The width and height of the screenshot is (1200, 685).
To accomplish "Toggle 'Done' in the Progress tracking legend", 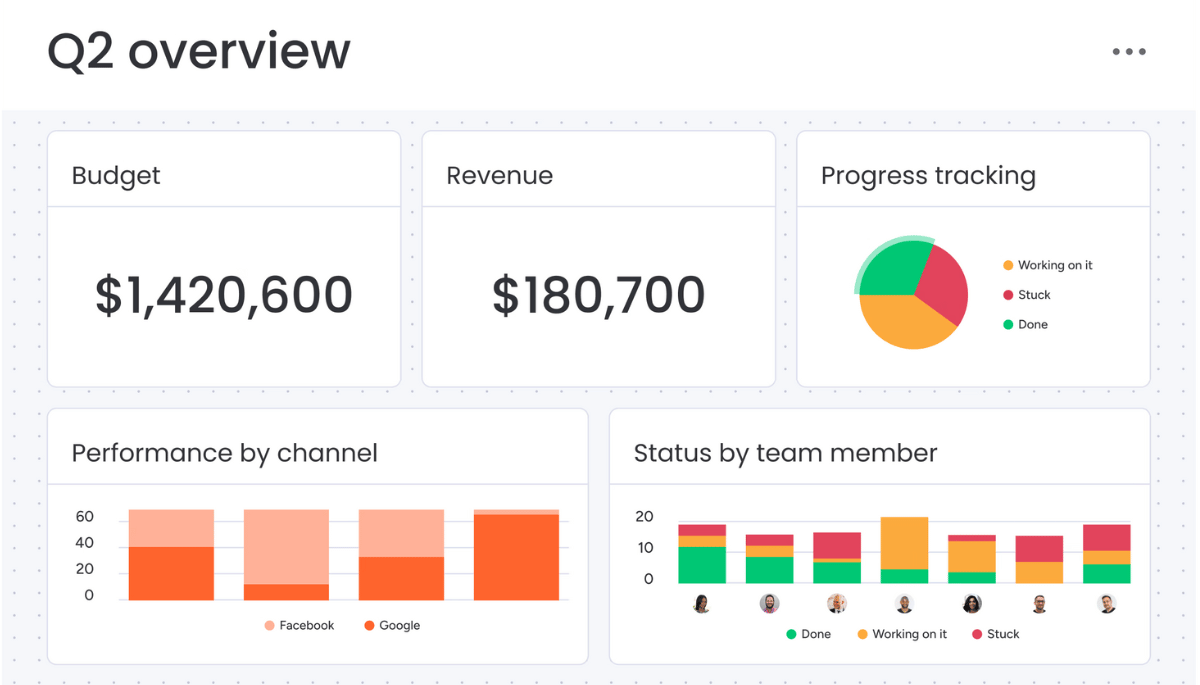I will click(1025, 325).
